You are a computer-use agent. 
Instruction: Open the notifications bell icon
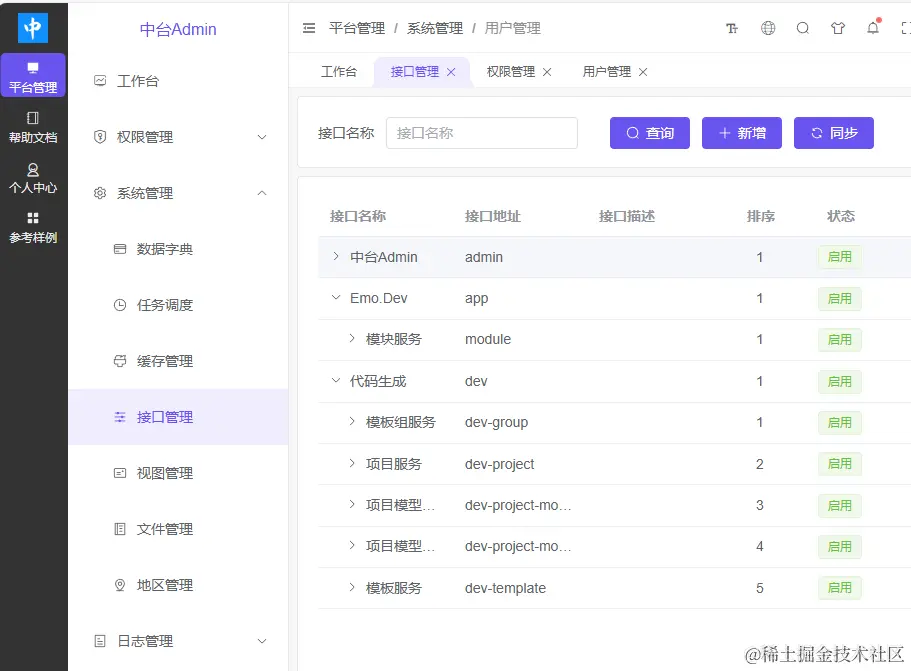[873, 27]
